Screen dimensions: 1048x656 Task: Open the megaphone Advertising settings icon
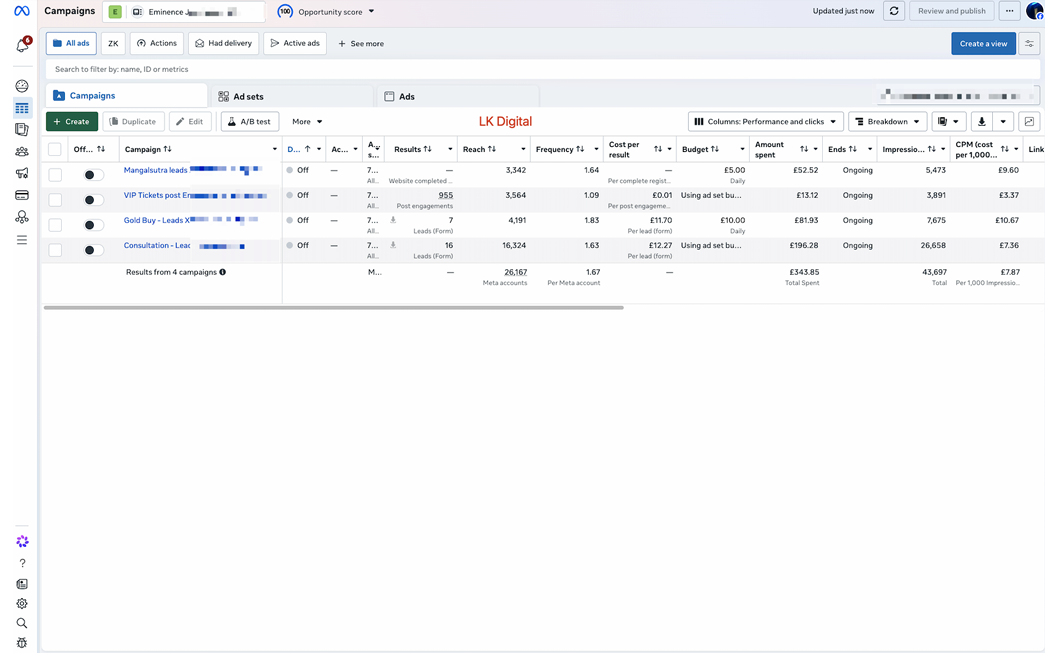pyautogui.click(x=22, y=174)
